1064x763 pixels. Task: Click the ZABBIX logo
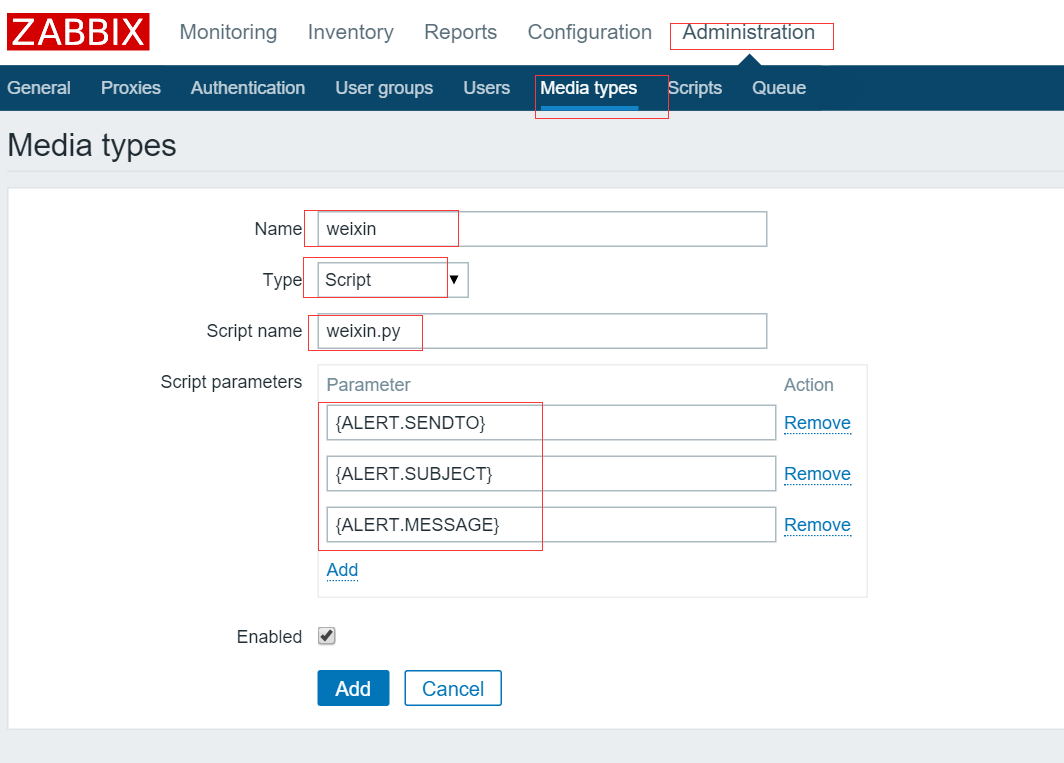tap(77, 31)
